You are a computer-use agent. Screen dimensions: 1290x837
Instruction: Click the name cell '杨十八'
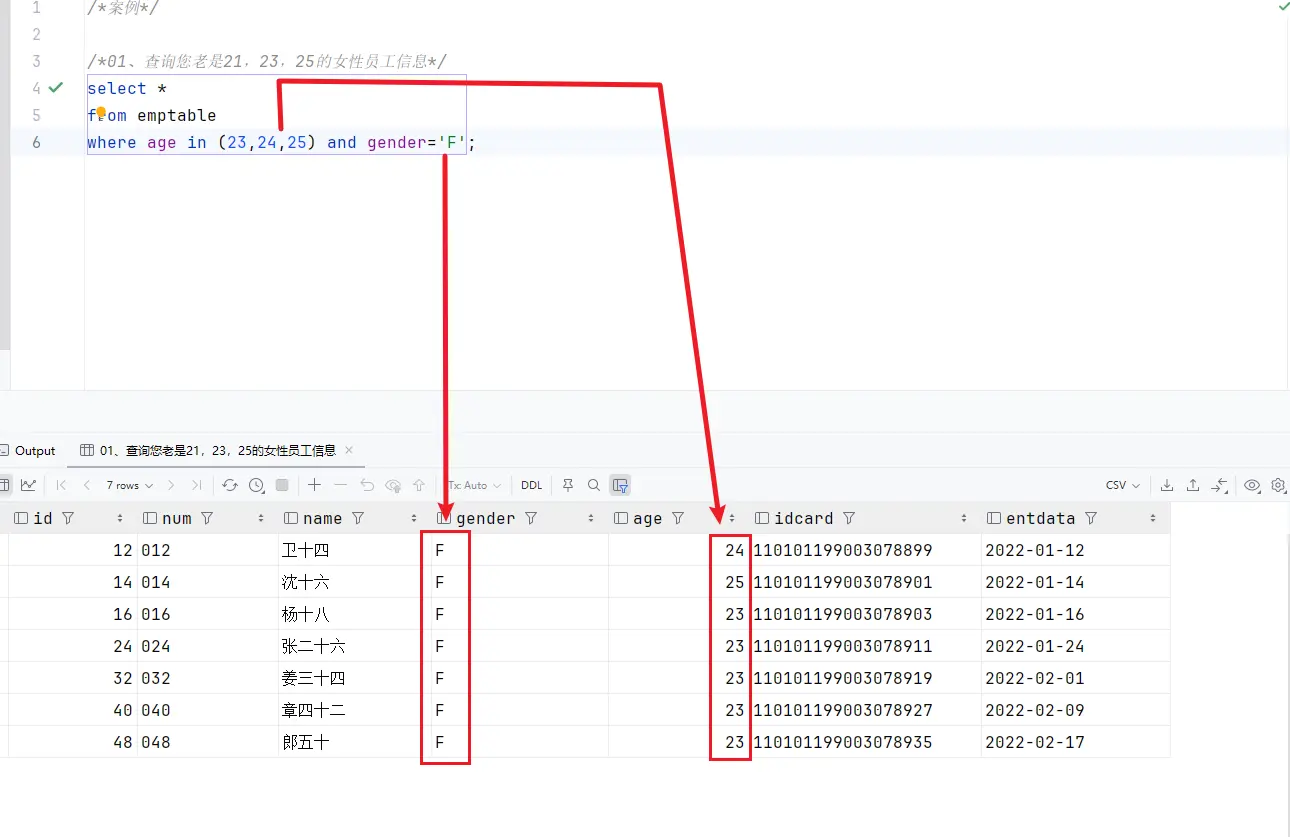pyautogui.click(x=306, y=614)
